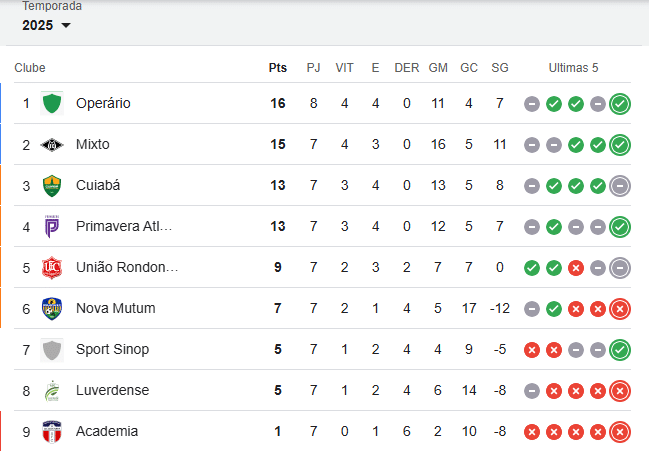Image resolution: width=649 pixels, height=473 pixels.
Task: Click the Operário club crest icon
Action: (x=52, y=103)
